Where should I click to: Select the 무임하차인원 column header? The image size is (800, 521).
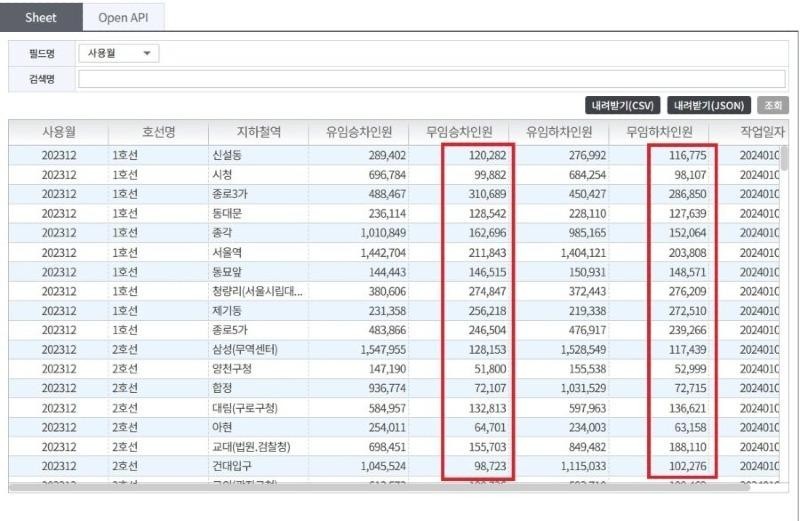659,132
